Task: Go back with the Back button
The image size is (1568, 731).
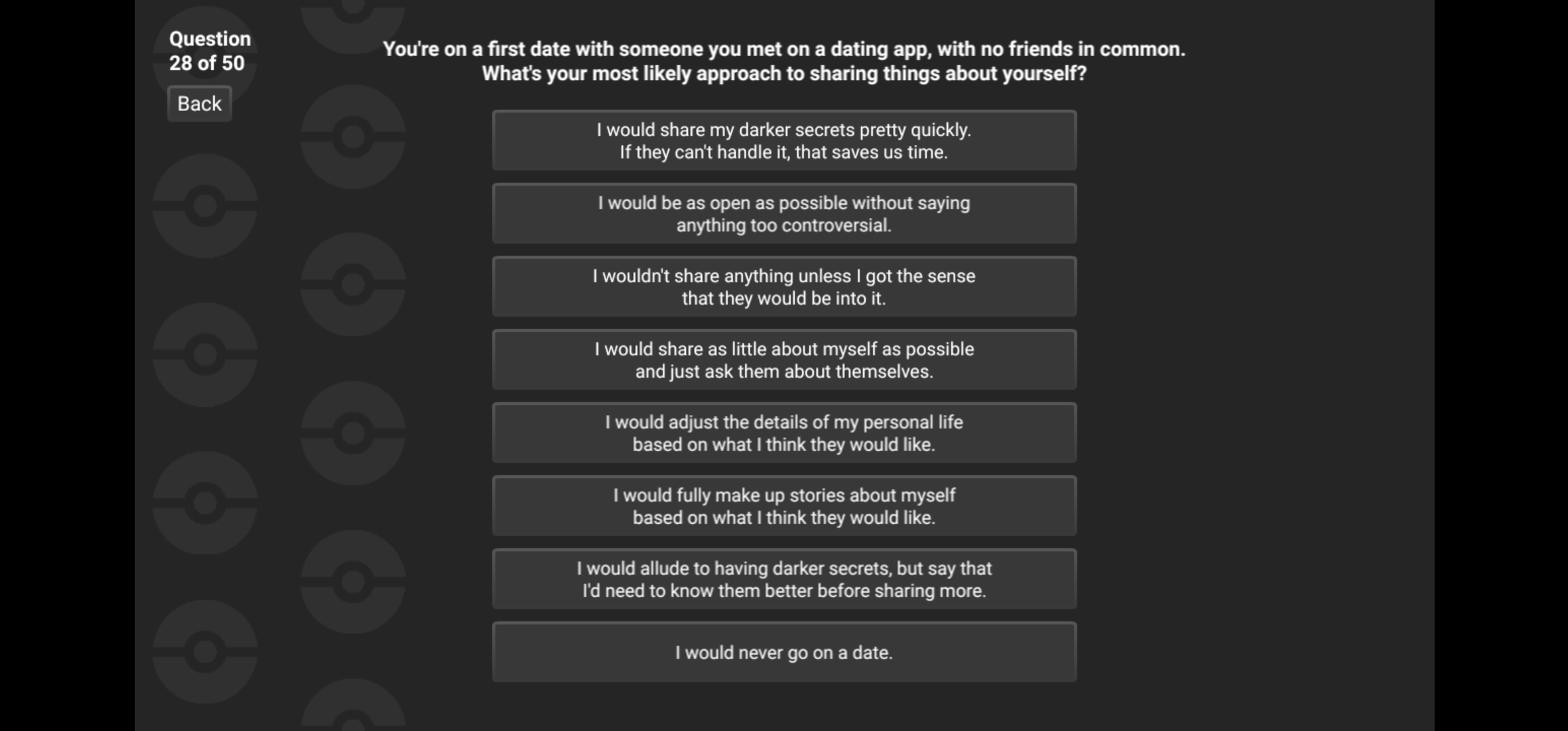Action: point(199,104)
